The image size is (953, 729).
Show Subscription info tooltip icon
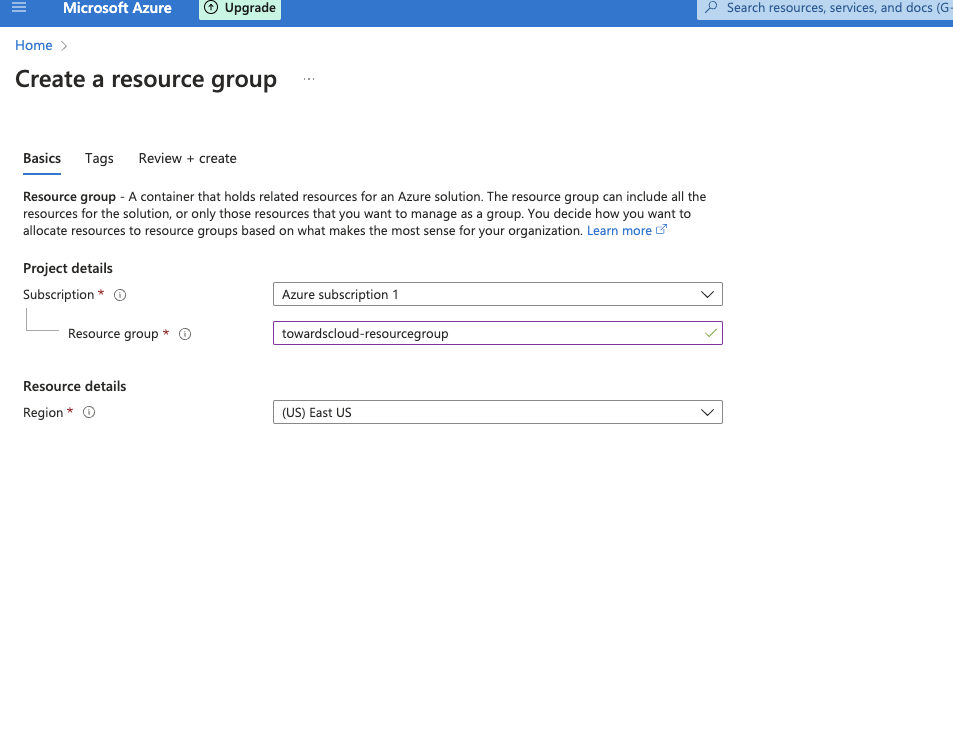tap(120, 295)
